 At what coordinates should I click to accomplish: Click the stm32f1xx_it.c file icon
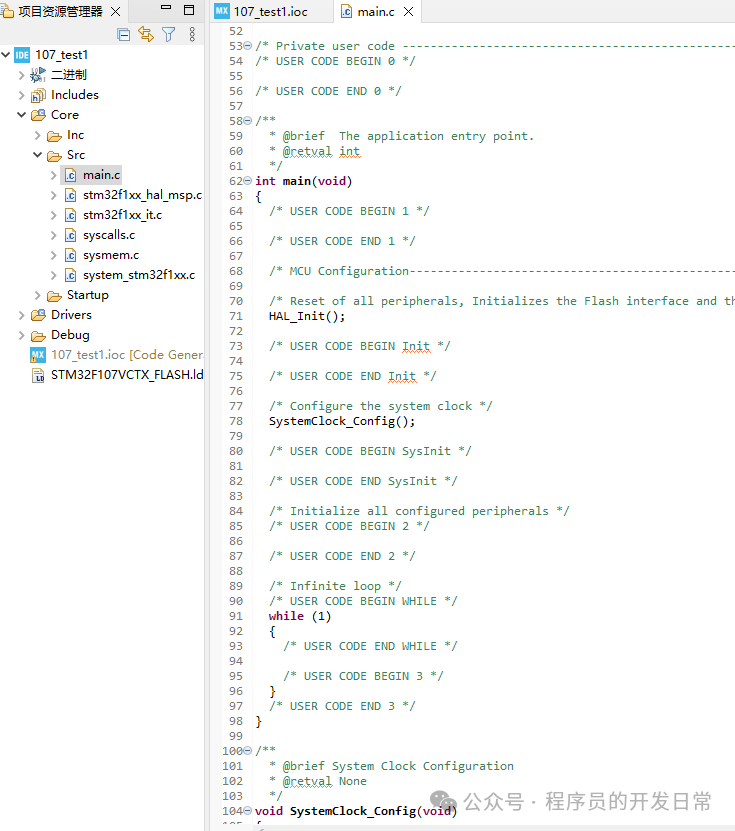click(70, 215)
